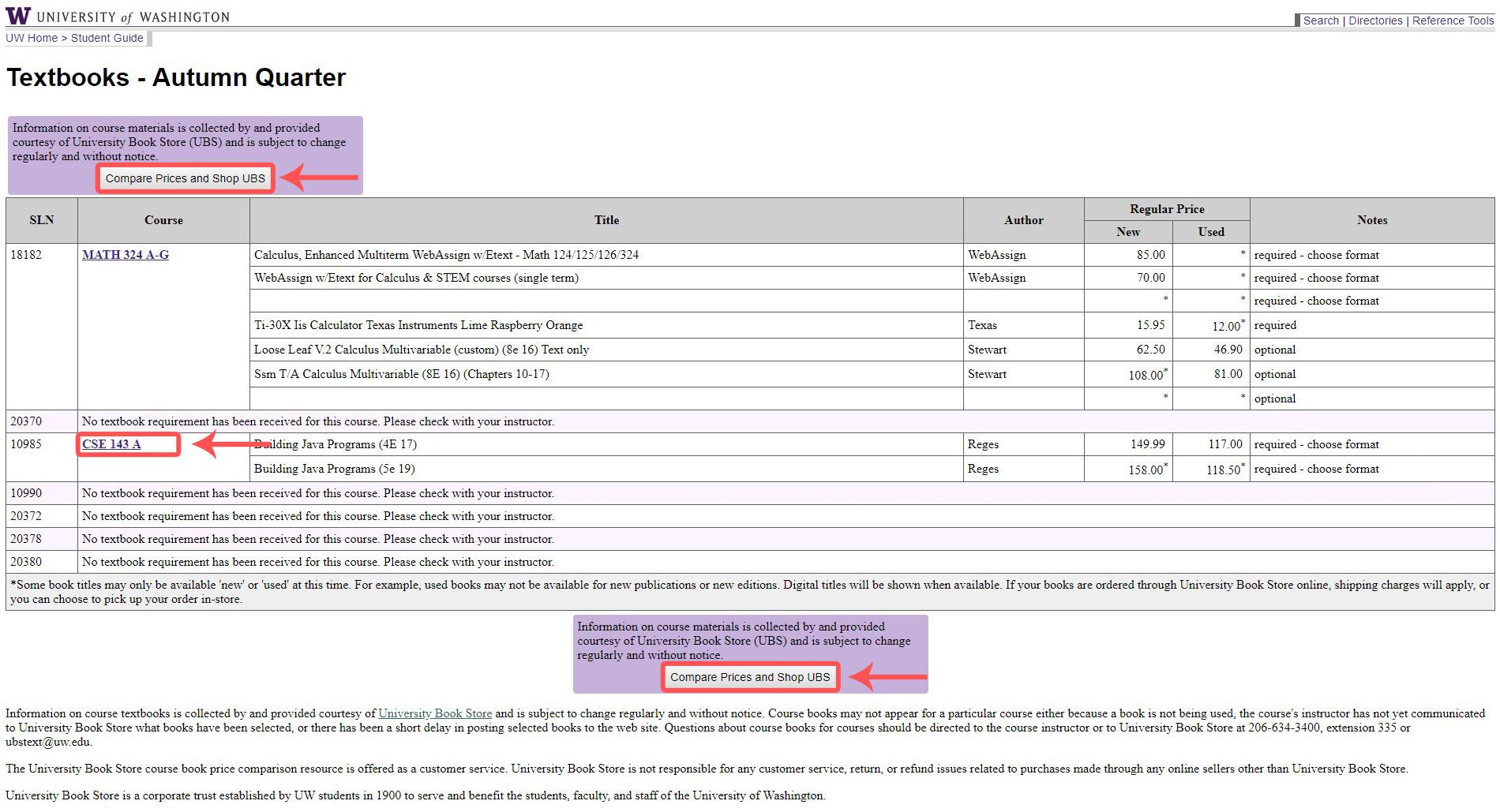Viewport: 1500px width, 812px height.
Task: Click author Texas in calculator row
Action: [982, 325]
